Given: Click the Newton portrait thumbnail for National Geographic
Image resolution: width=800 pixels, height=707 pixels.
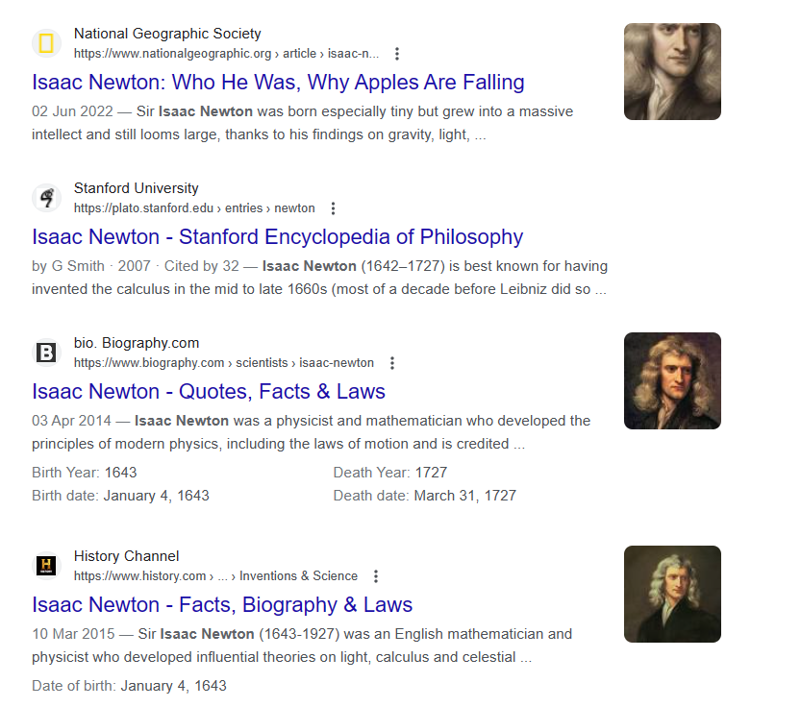Looking at the screenshot, I should (x=672, y=72).
